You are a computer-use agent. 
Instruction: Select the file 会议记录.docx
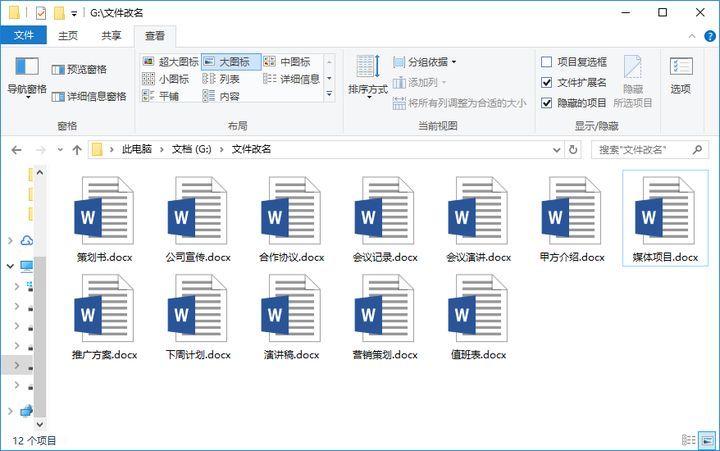(x=385, y=219)
